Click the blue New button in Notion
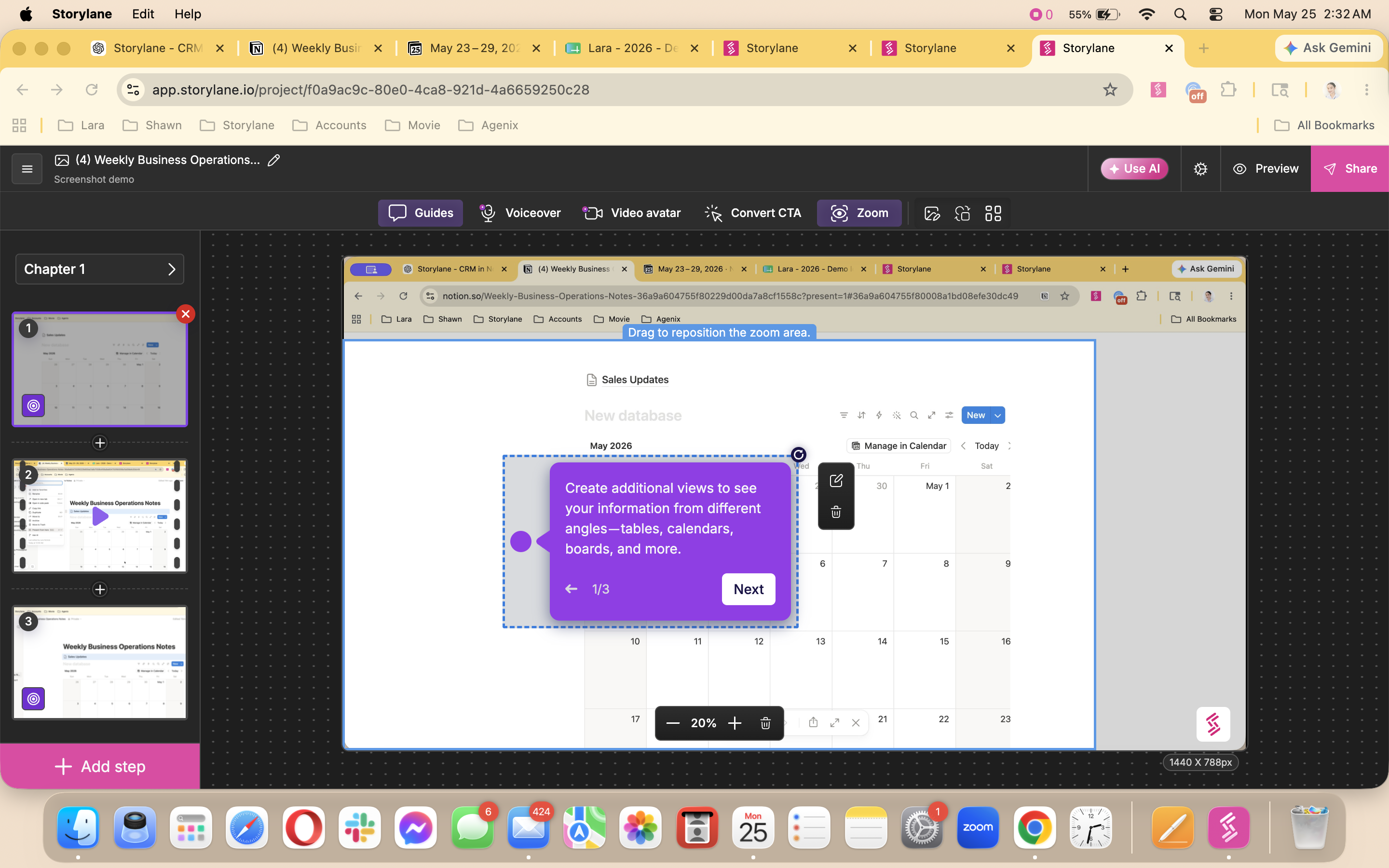 point(976,415)
